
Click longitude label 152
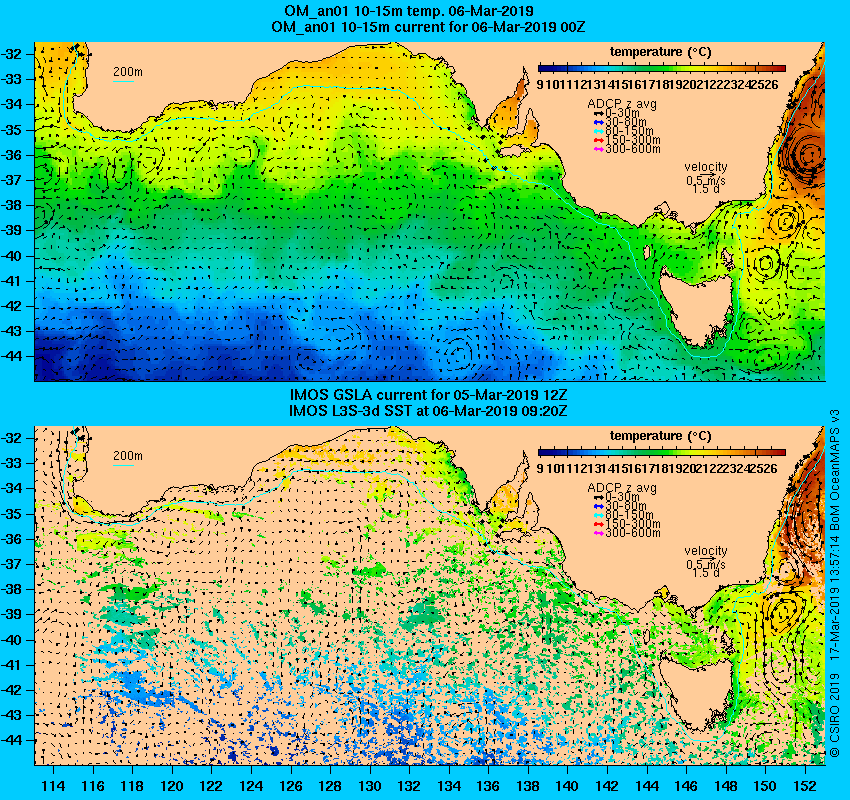[805, 786]
